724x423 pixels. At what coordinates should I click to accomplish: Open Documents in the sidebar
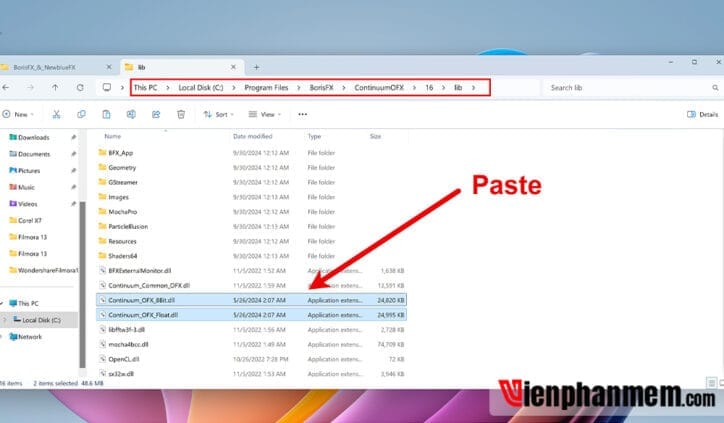click(34, 154)
